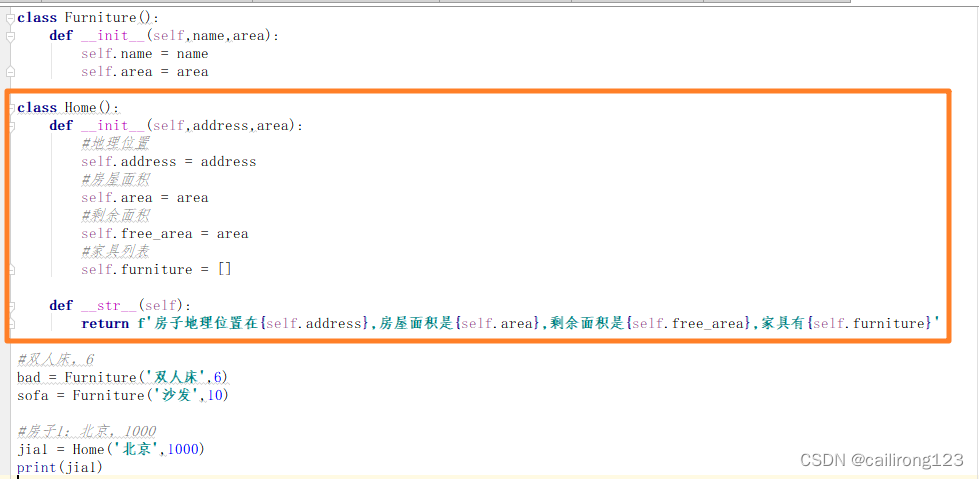Click fold end marker beside the return line
Viewport: 979px width, 479px height.
(x=10, y=323)
